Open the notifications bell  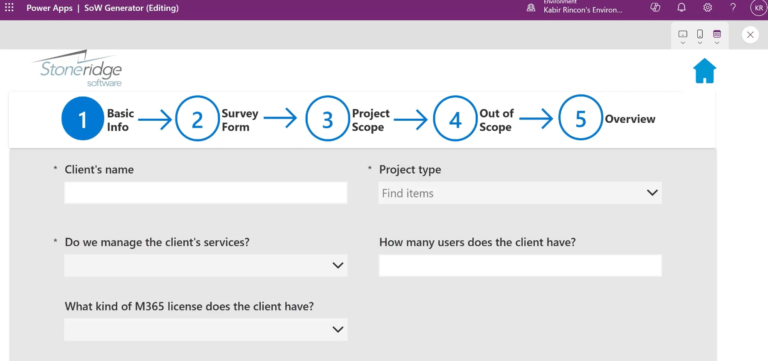click(681, 7)
